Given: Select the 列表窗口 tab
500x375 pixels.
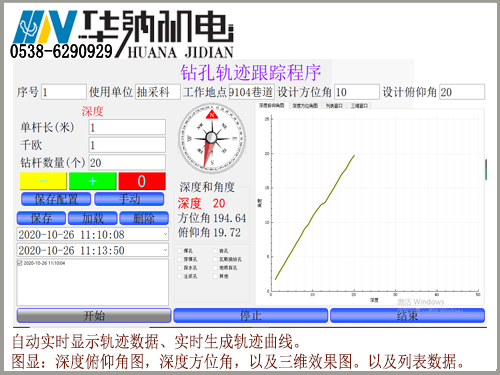Looking at the screenshot, I should click(334, 106).
